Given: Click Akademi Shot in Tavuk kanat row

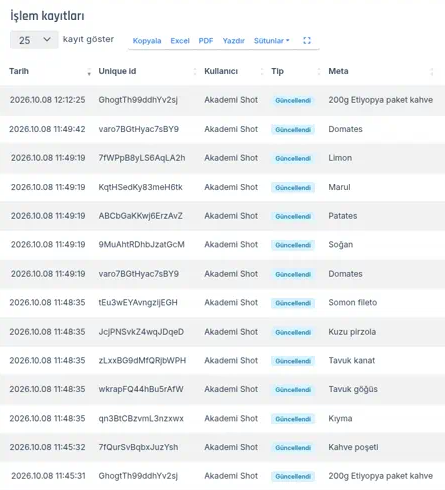Looking at the screenshot, I should [x=231, y=360].
